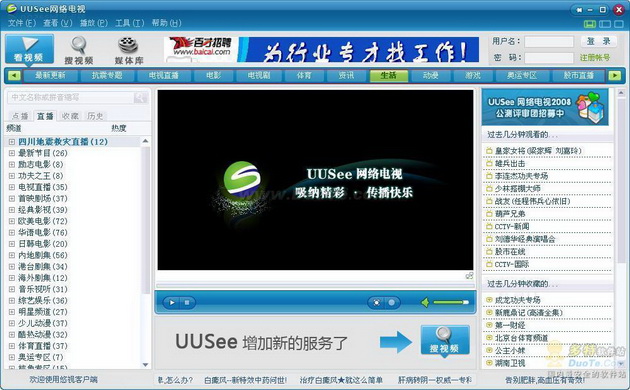Focus the channel name search box
Viewport: 630px width, 390px height.
coord(72,98)
